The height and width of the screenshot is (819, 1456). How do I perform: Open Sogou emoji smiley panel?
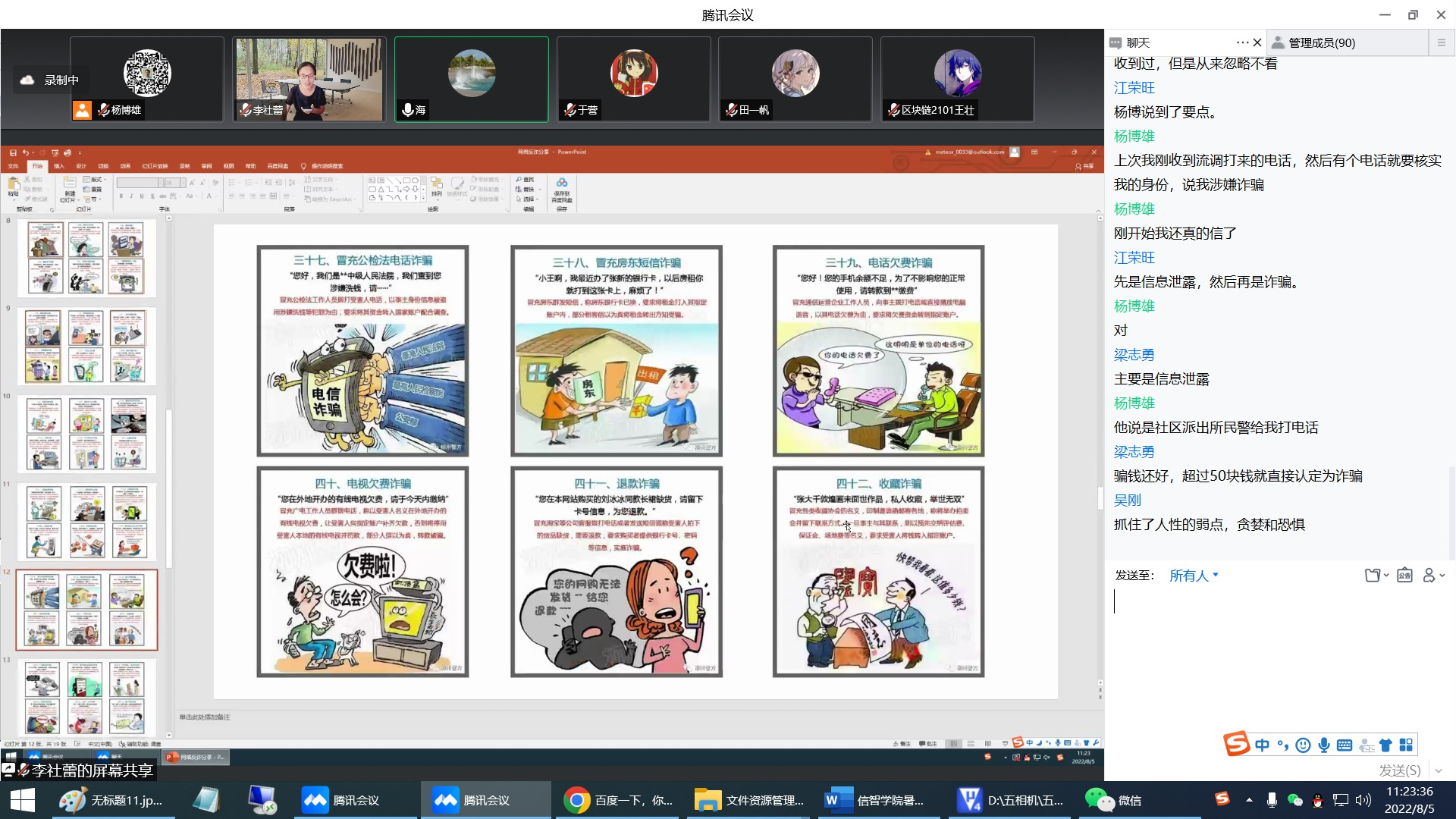pos(1303,745)
